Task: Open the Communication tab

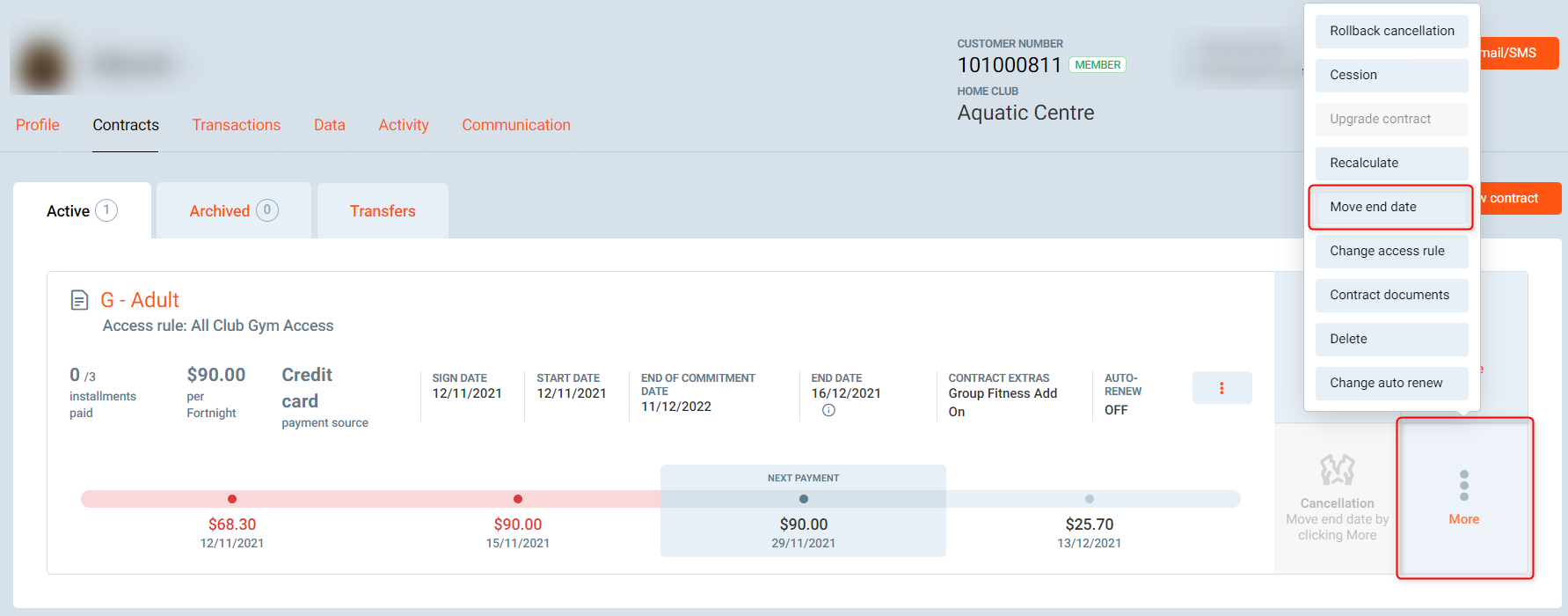Action: coord(516,125)
